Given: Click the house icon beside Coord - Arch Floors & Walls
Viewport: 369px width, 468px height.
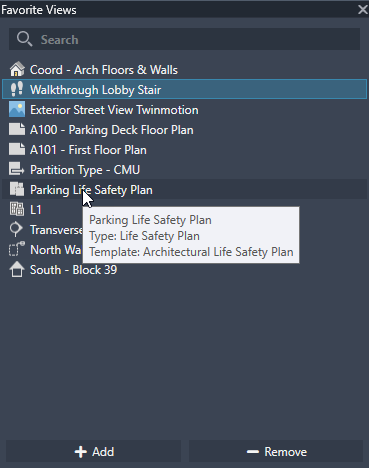Looking at the screenshot, I should (17, 69).
